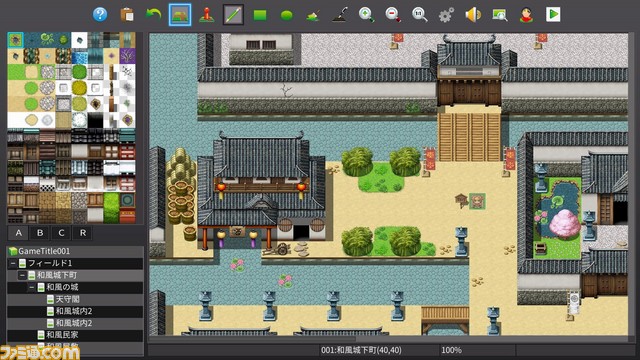
Task: Click the wooden bridge over the moat
Action: coord(469,137)
